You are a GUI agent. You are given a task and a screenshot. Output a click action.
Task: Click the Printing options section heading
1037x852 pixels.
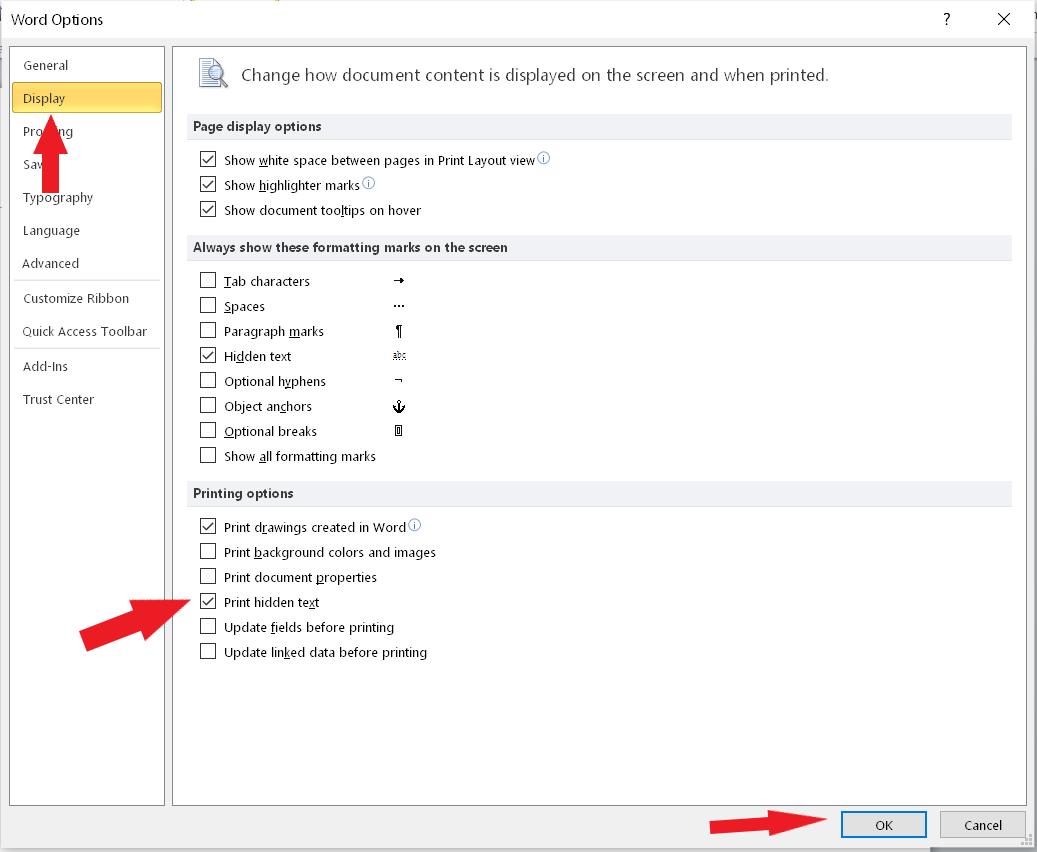pyautogui.click(x=243, y=493)
